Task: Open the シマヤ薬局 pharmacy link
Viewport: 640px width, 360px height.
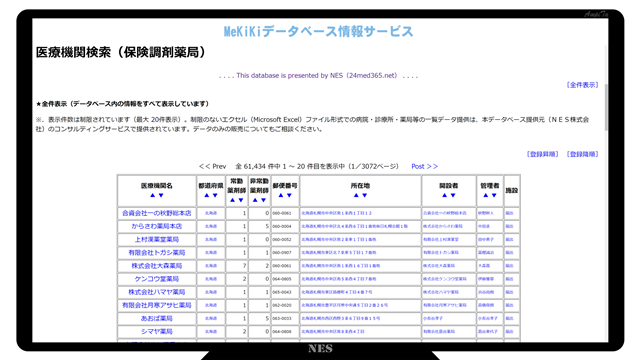Action: 157,331
